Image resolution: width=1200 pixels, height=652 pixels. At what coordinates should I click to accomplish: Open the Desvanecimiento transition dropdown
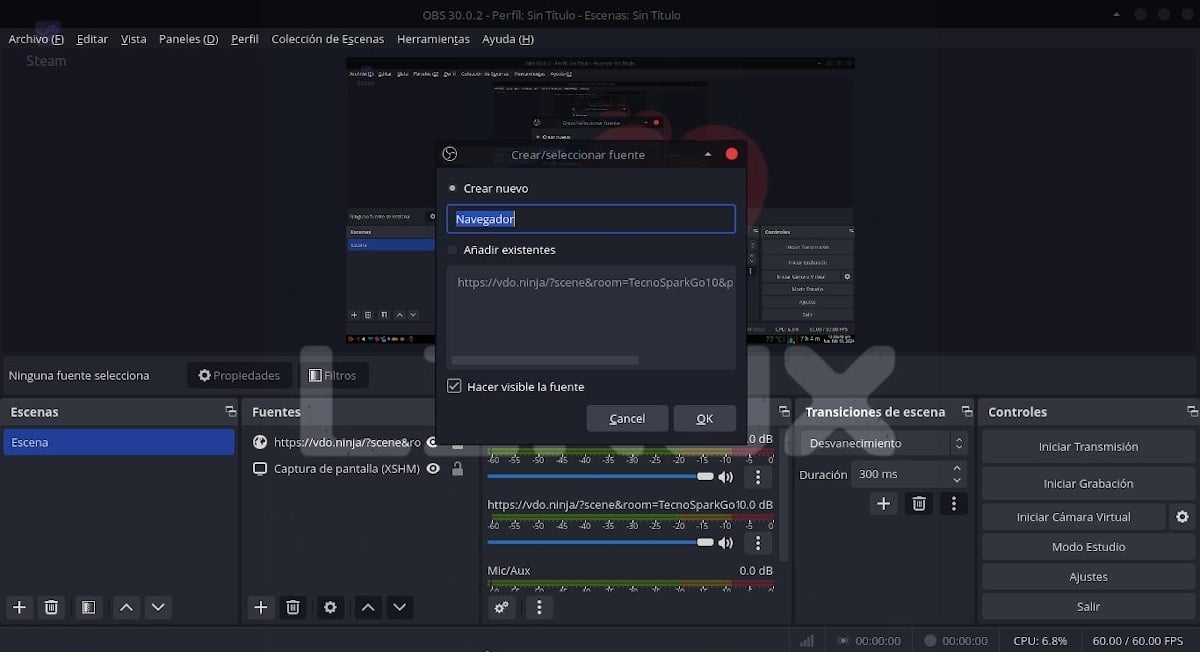[884, 443]
